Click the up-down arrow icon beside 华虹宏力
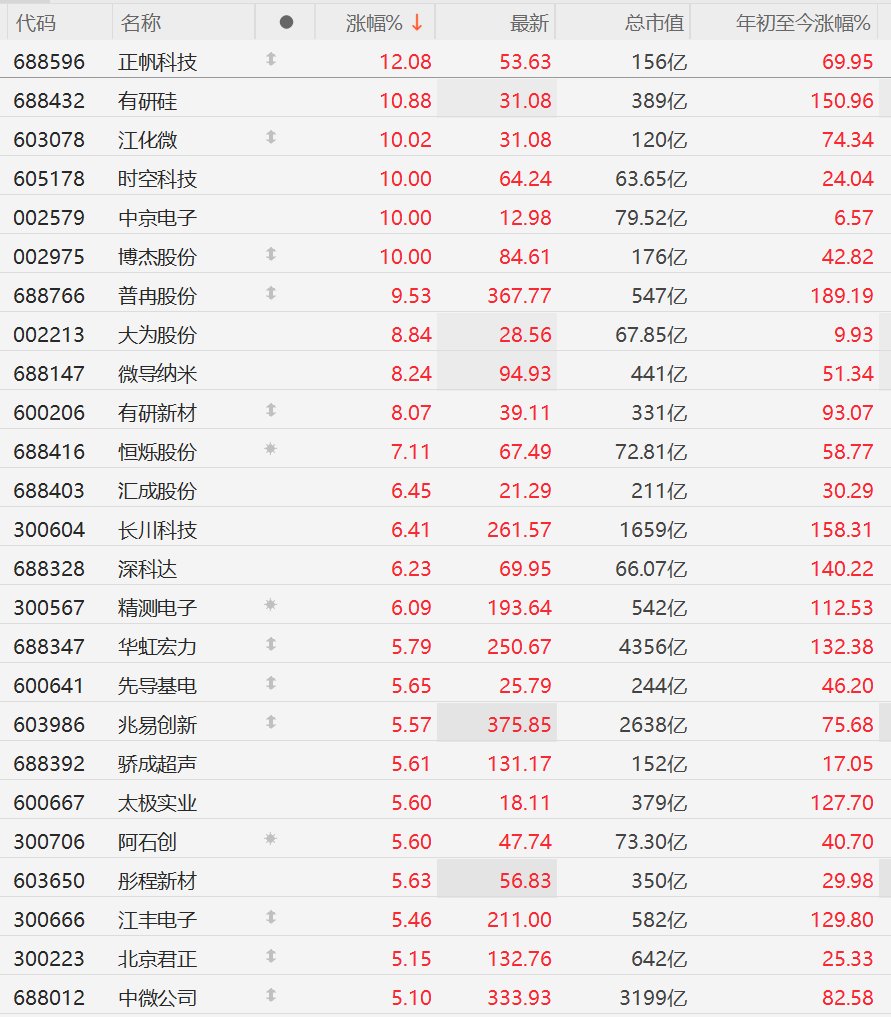 271,644
